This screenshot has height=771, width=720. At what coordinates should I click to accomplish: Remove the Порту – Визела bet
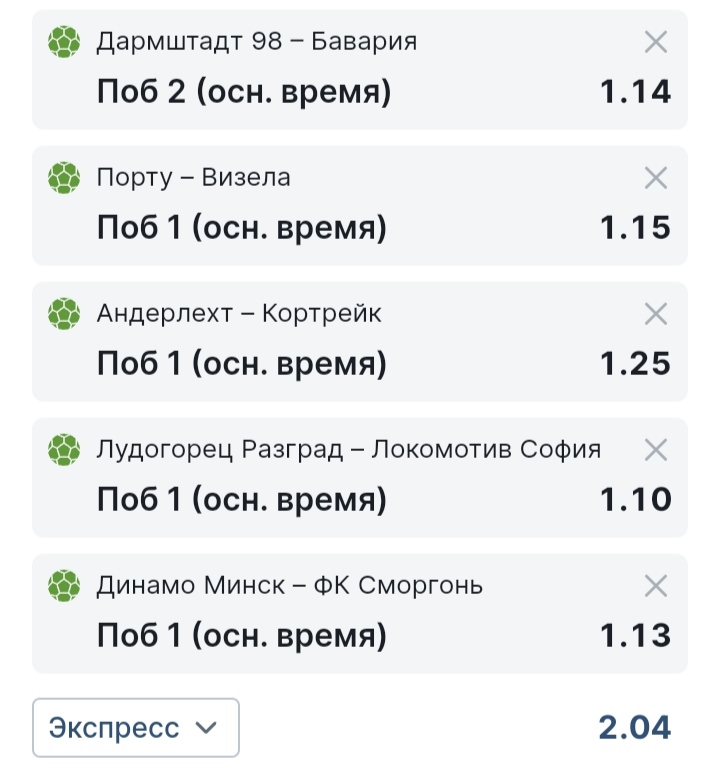pyautogui.click(x=656, y=178)
